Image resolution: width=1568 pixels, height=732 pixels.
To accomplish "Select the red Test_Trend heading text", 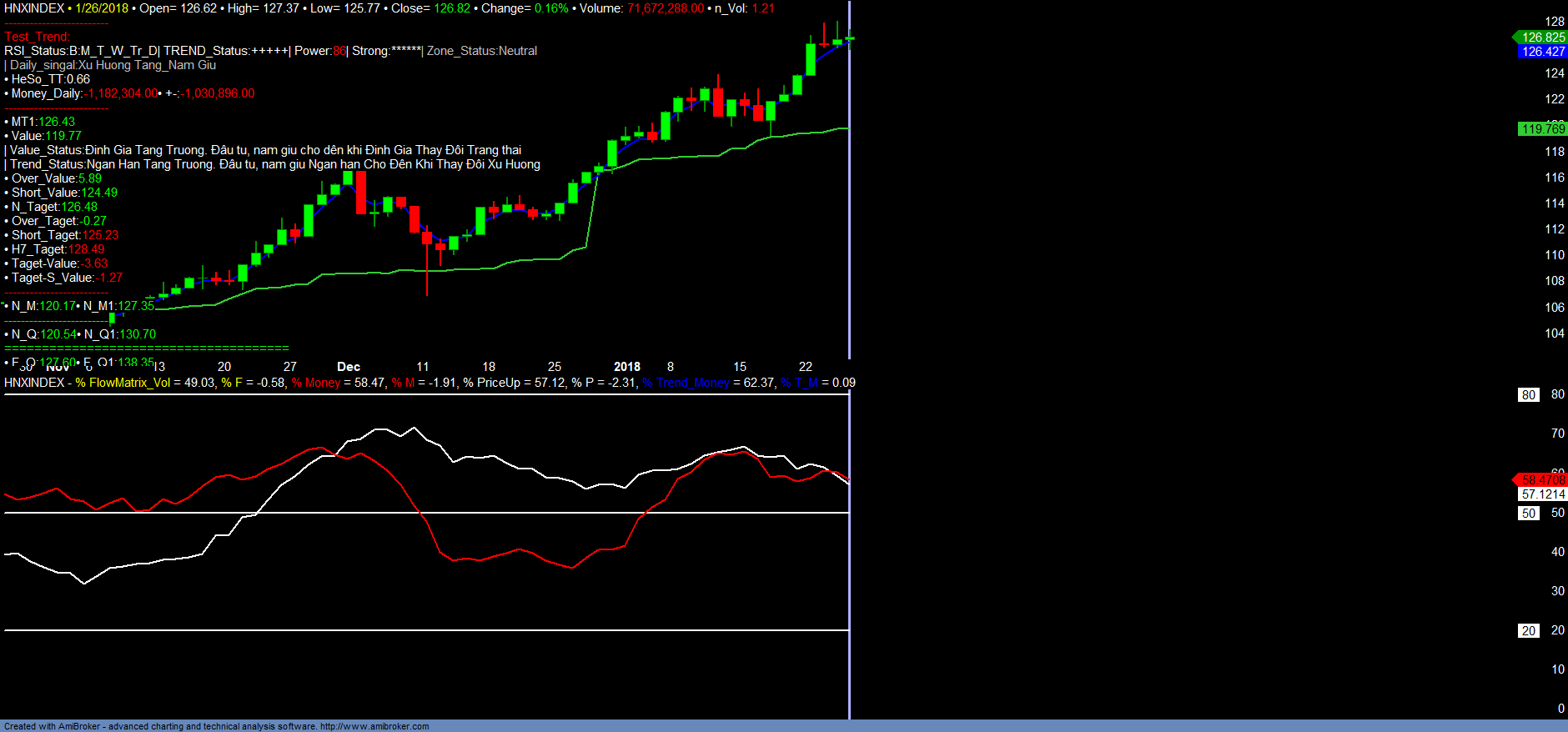I will 37,37.
